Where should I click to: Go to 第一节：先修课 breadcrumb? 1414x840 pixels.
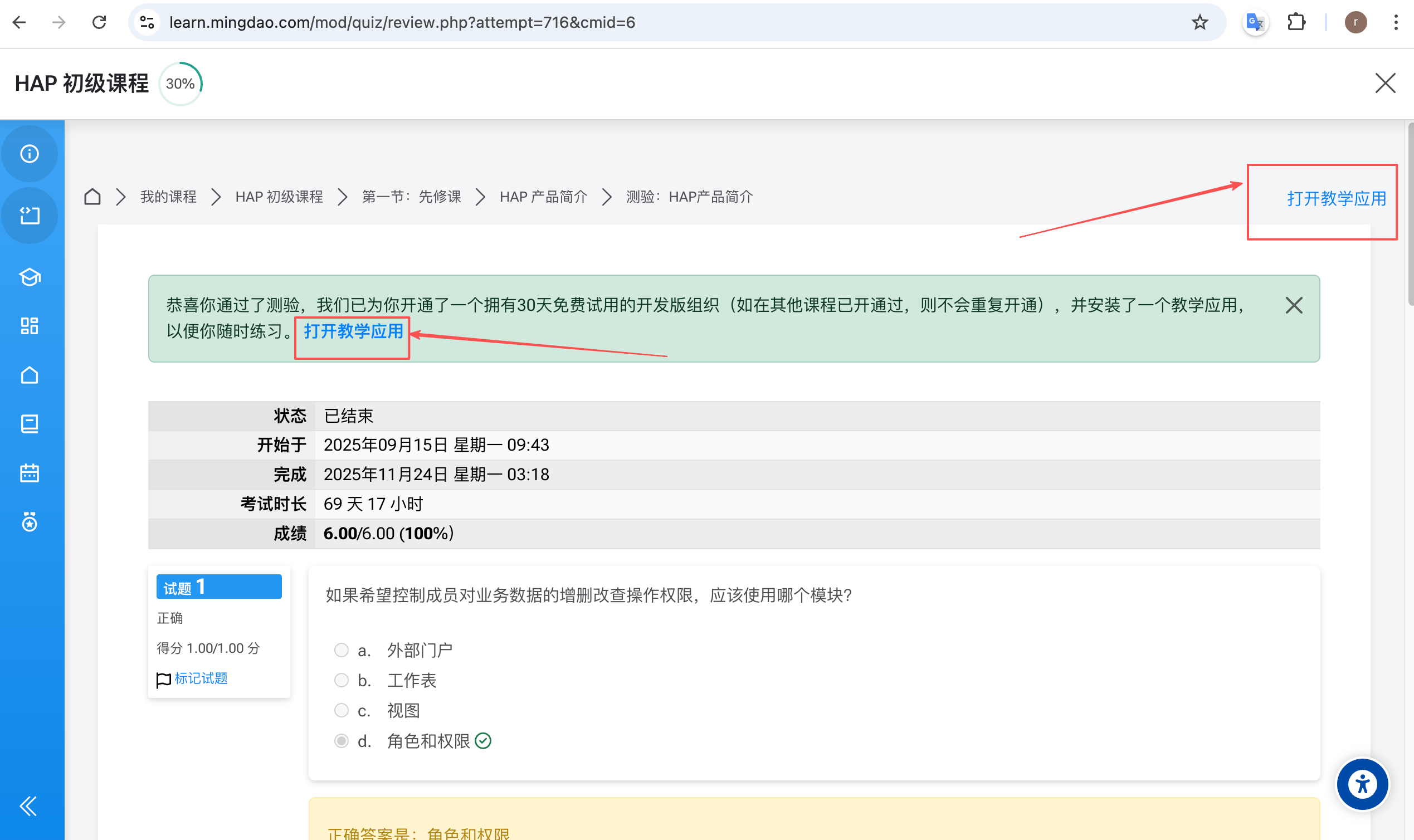[x=412, y=197]
